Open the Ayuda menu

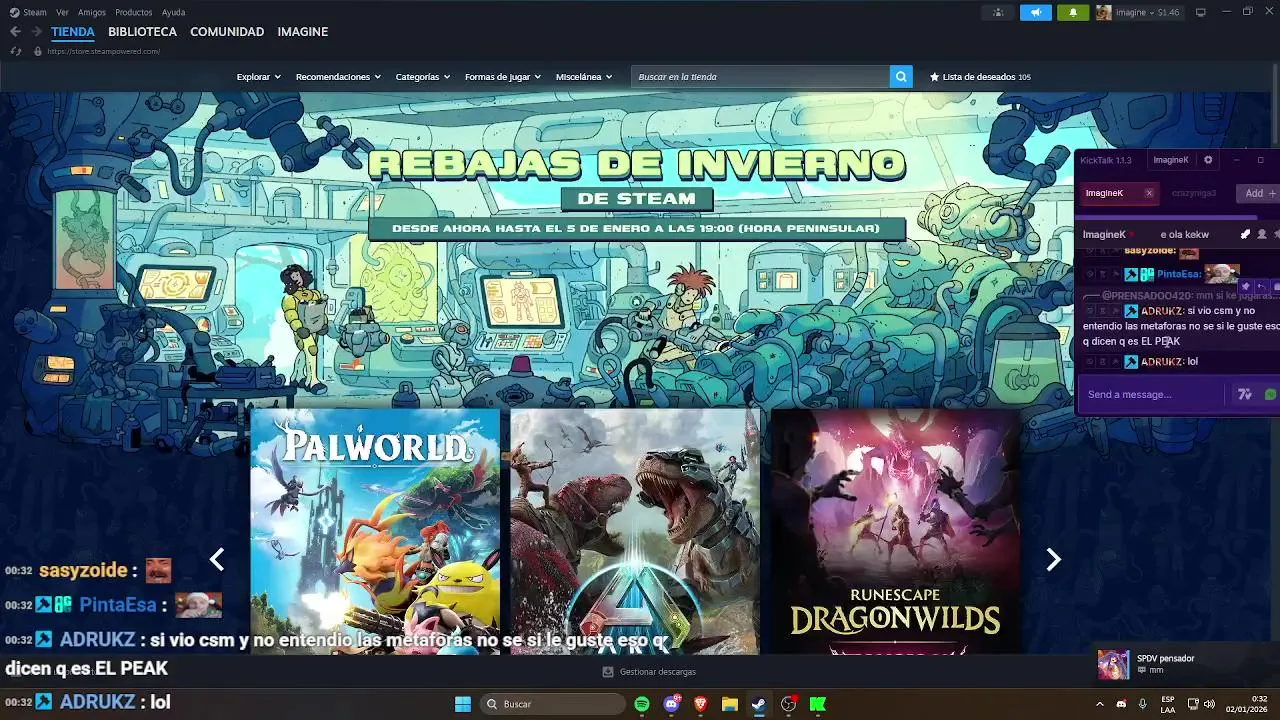click(173, 12)
